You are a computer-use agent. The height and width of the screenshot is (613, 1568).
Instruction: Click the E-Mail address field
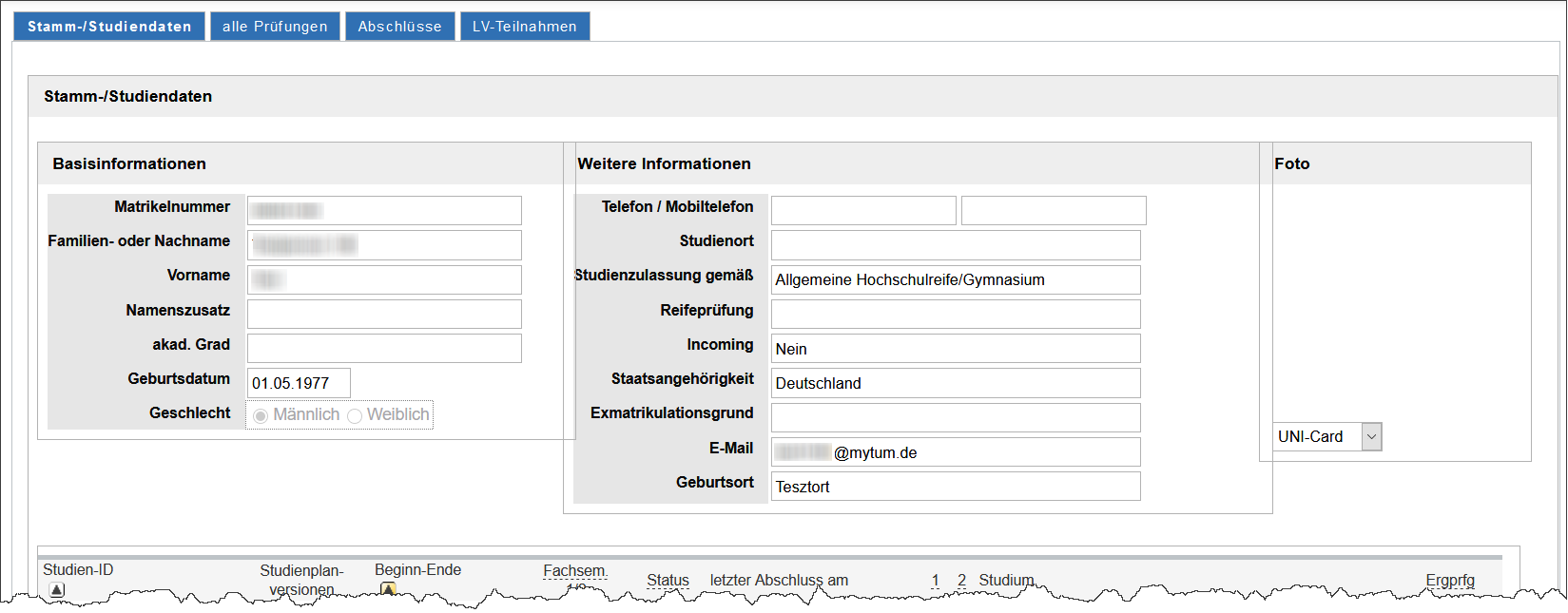[955, 452]
